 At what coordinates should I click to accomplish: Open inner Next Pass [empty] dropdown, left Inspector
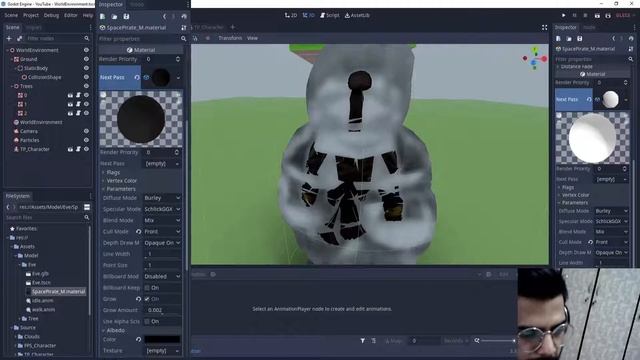click(x=162, y=163)
